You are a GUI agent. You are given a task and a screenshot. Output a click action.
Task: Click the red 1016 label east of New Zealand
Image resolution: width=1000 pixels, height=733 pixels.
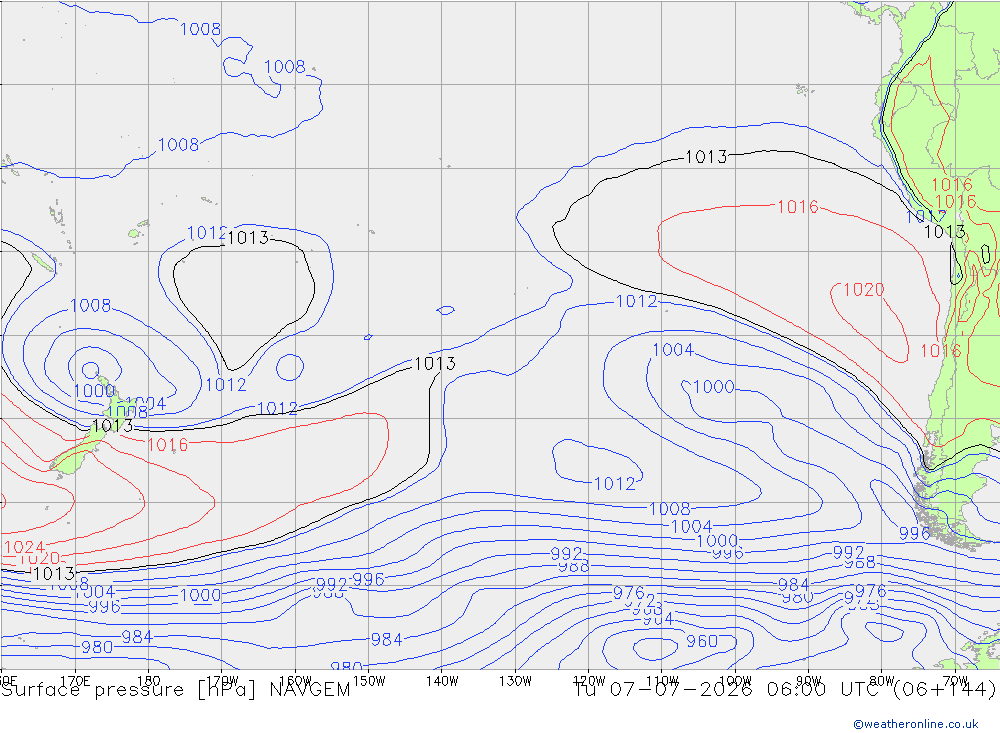pyautogui.click(x=168, y=445)
